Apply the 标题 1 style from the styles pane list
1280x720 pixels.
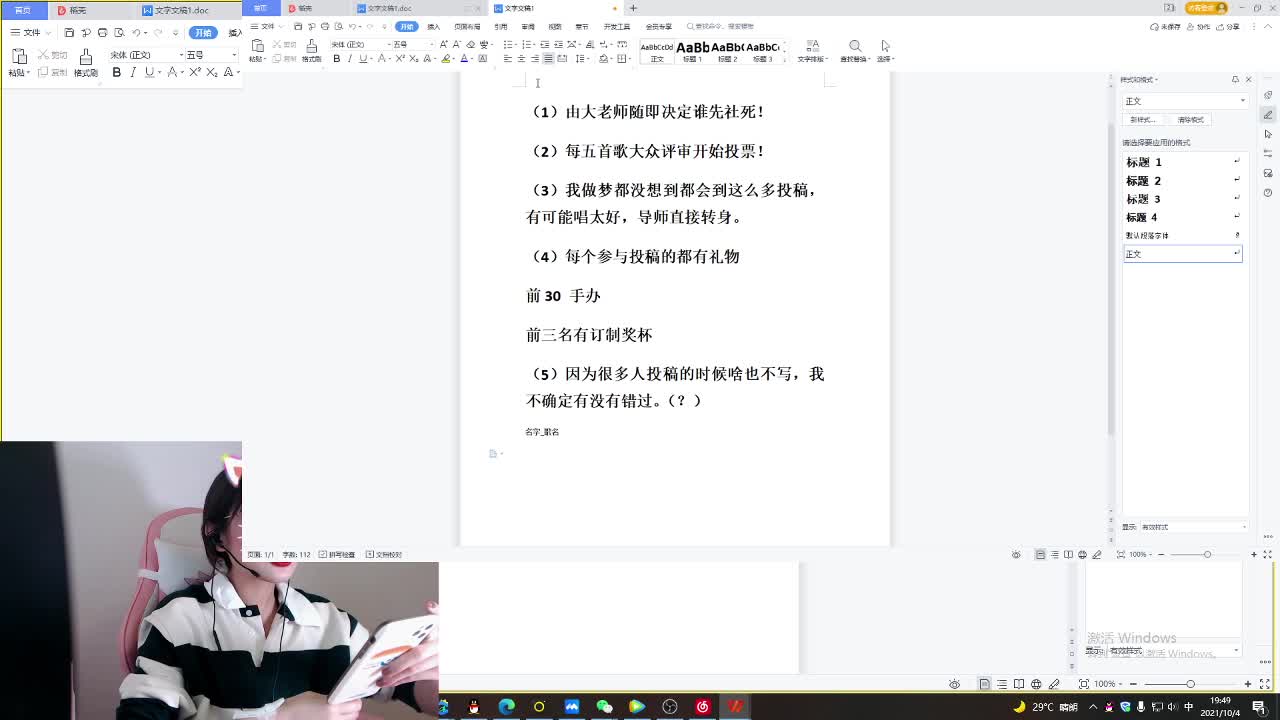tap(1182, 162)
